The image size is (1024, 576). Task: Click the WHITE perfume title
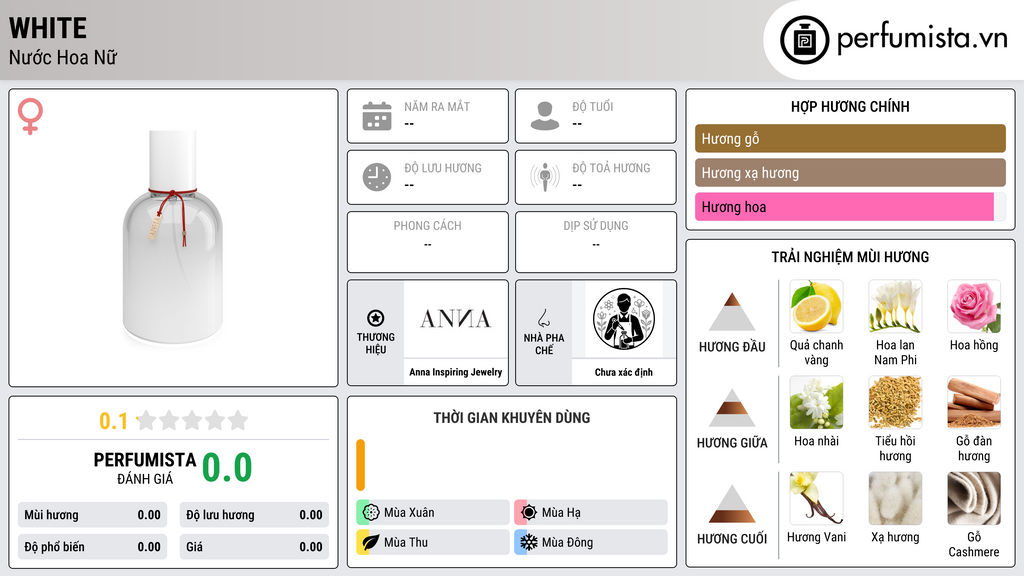tap(48, 28)
